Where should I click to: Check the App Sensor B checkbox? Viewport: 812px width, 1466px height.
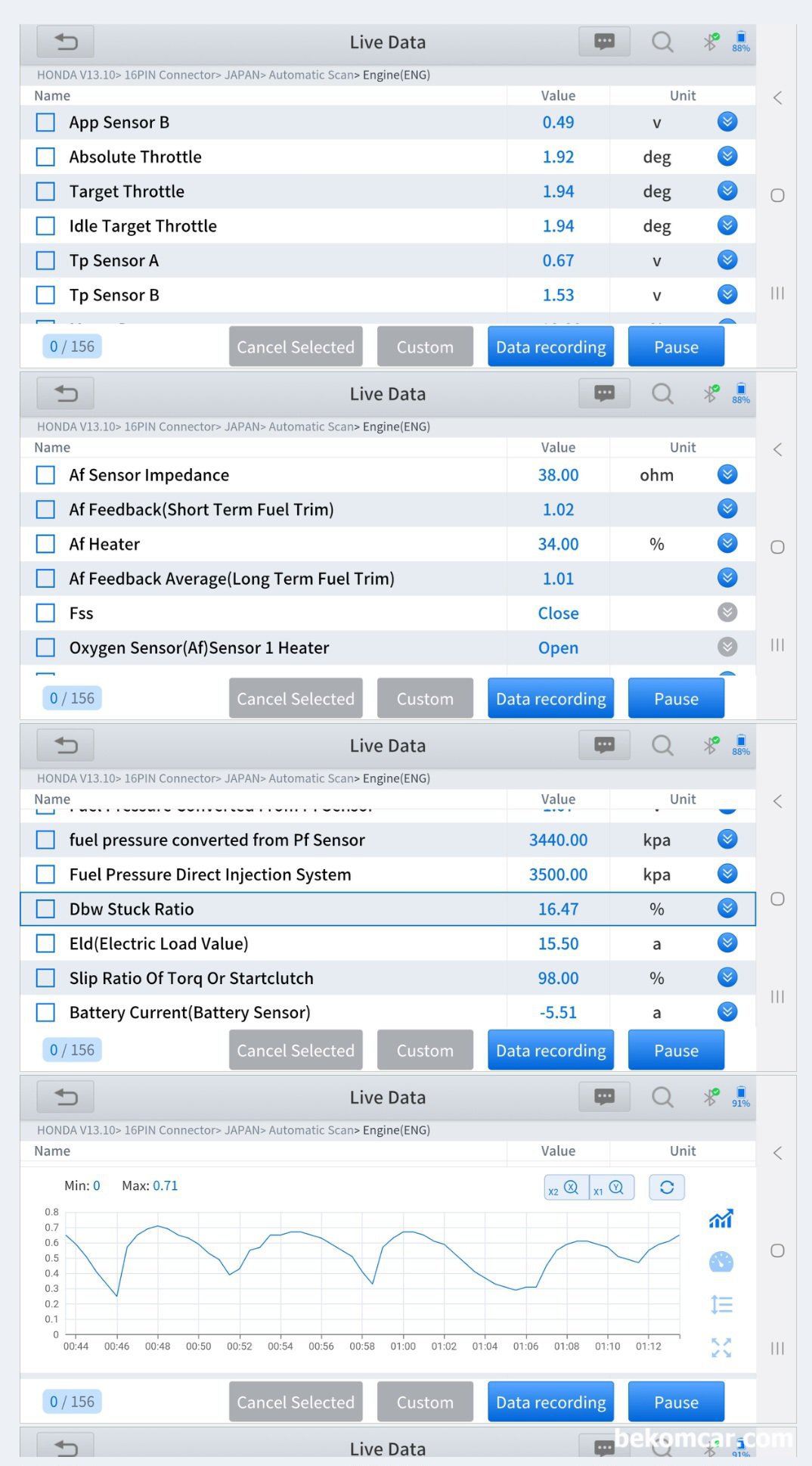46,123
